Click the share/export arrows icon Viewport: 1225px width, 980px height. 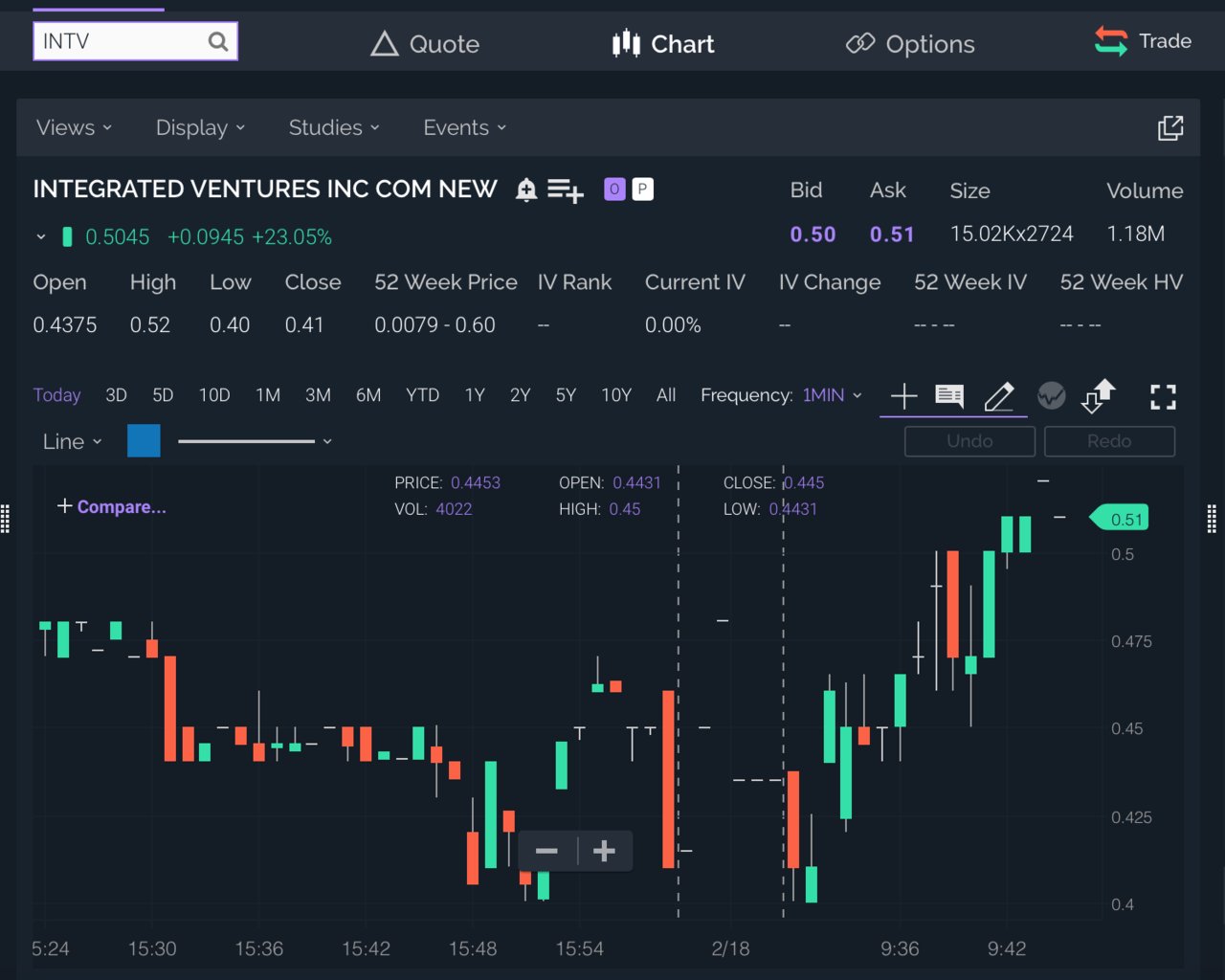(x=1099, y=395)
